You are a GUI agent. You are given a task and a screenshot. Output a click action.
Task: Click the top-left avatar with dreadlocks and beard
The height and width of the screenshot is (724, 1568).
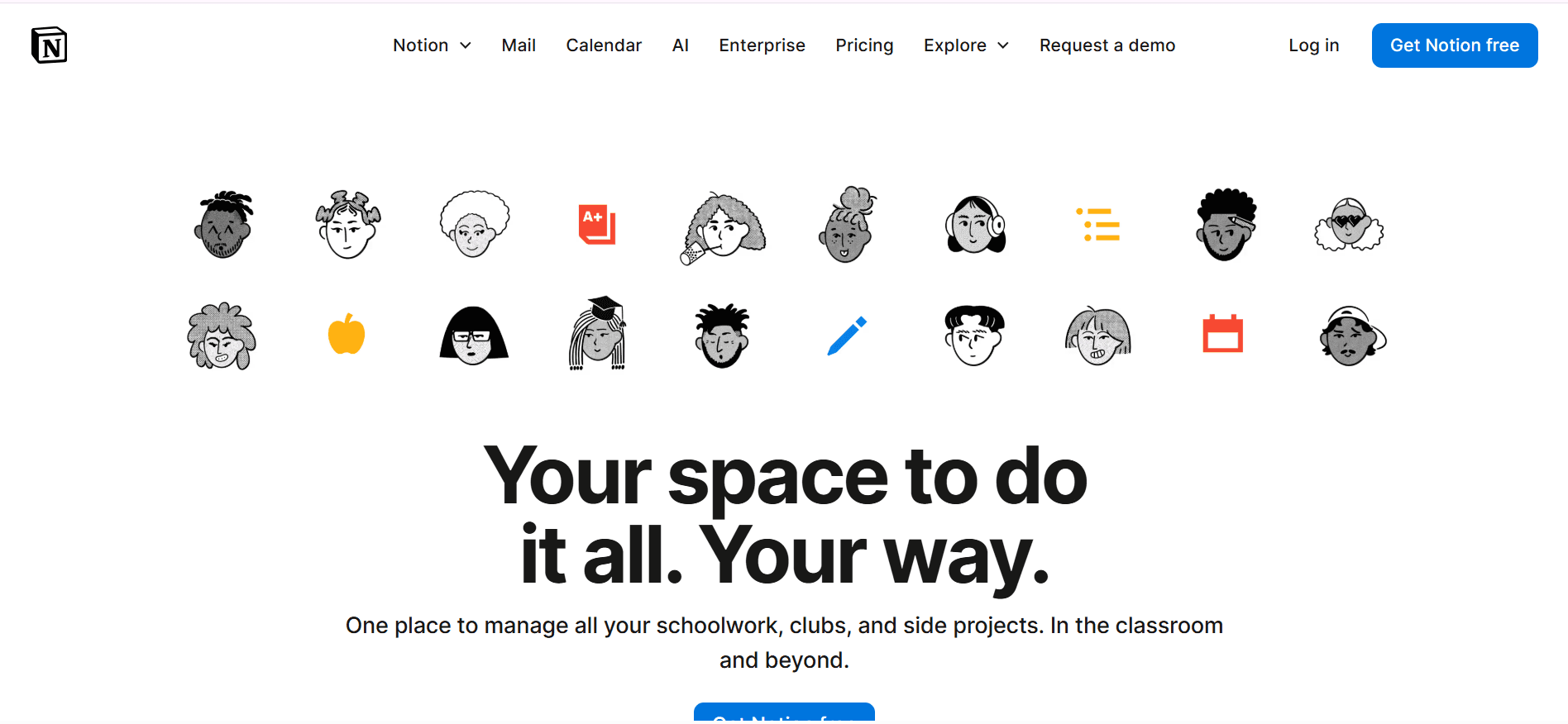tap(224, 225)
